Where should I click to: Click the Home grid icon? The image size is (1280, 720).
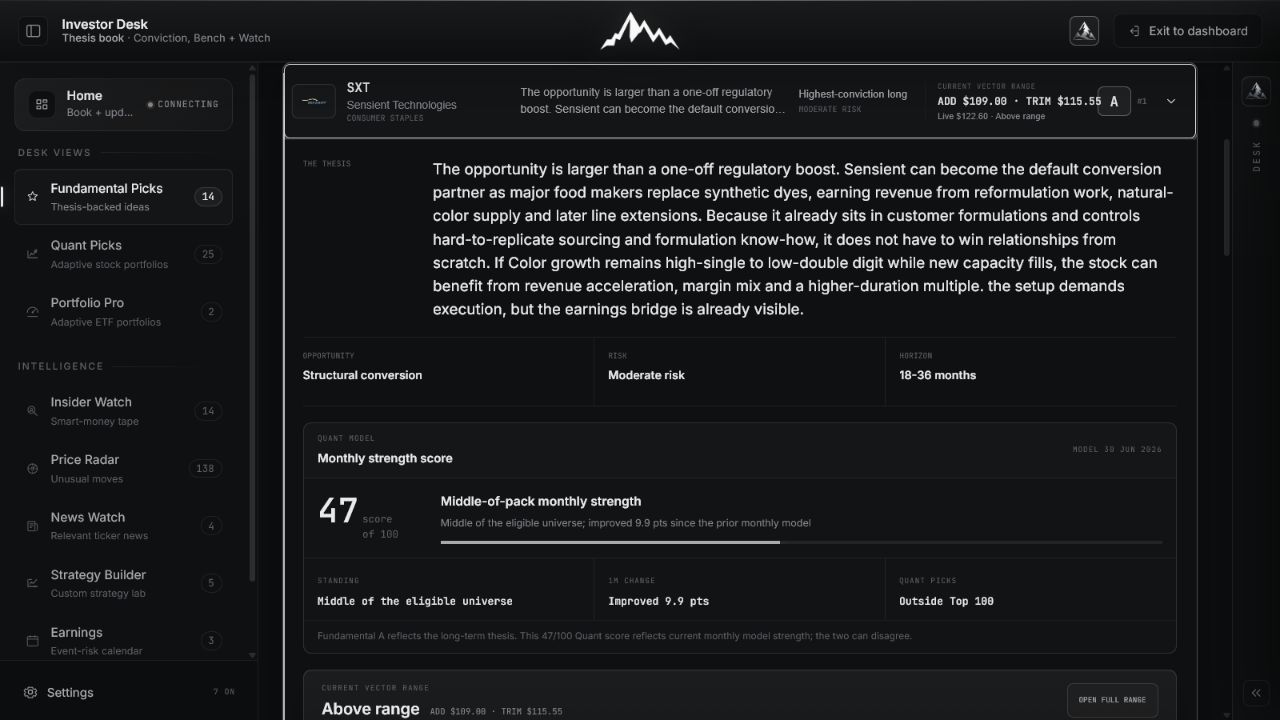(42, 104)
